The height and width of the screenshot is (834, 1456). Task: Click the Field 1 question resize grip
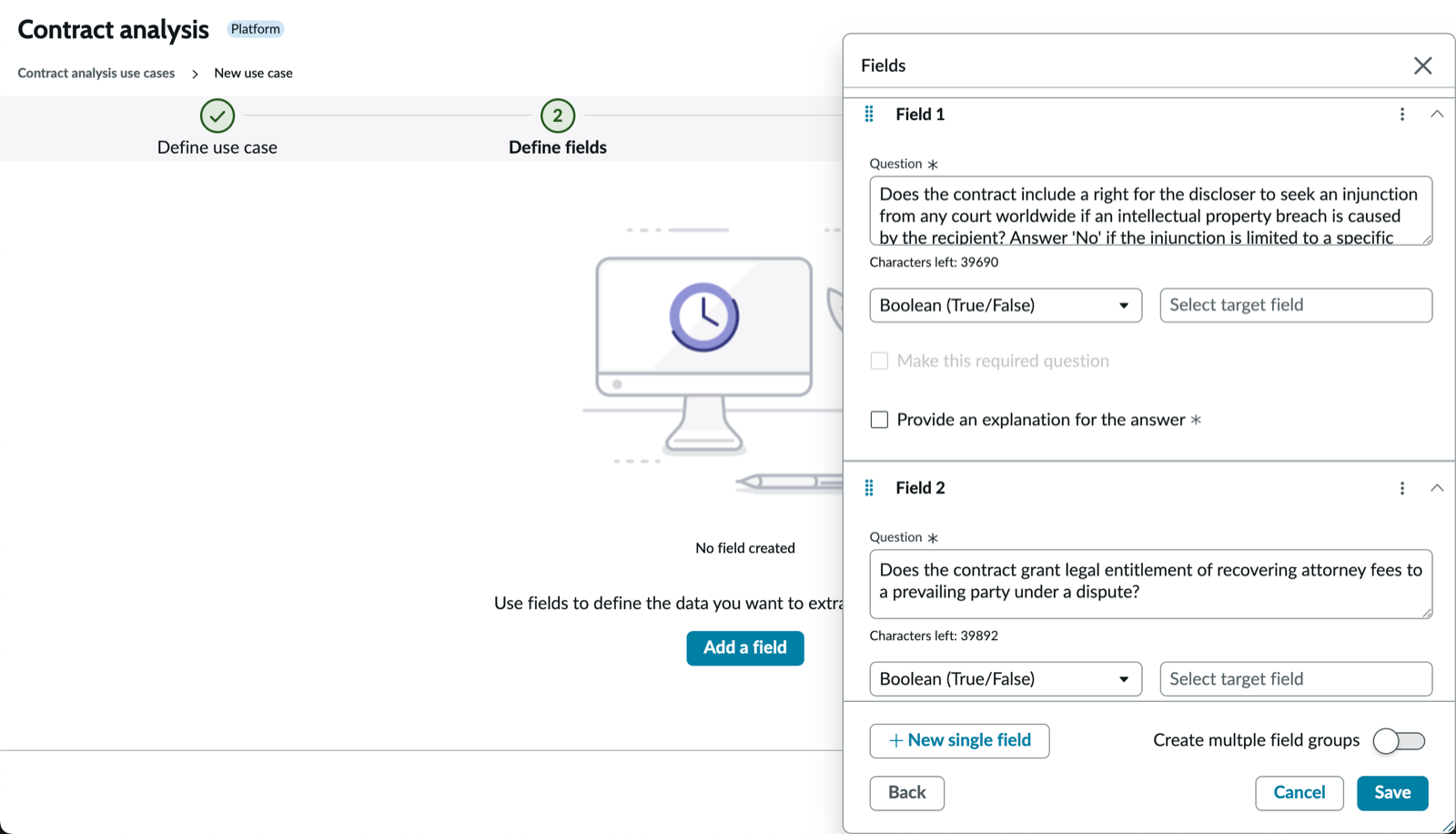tap(1427, 239)
